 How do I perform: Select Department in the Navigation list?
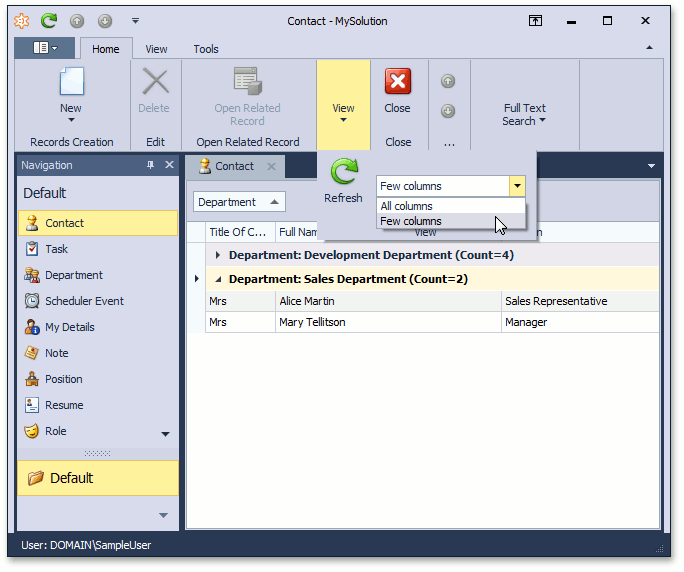[98, 275]
